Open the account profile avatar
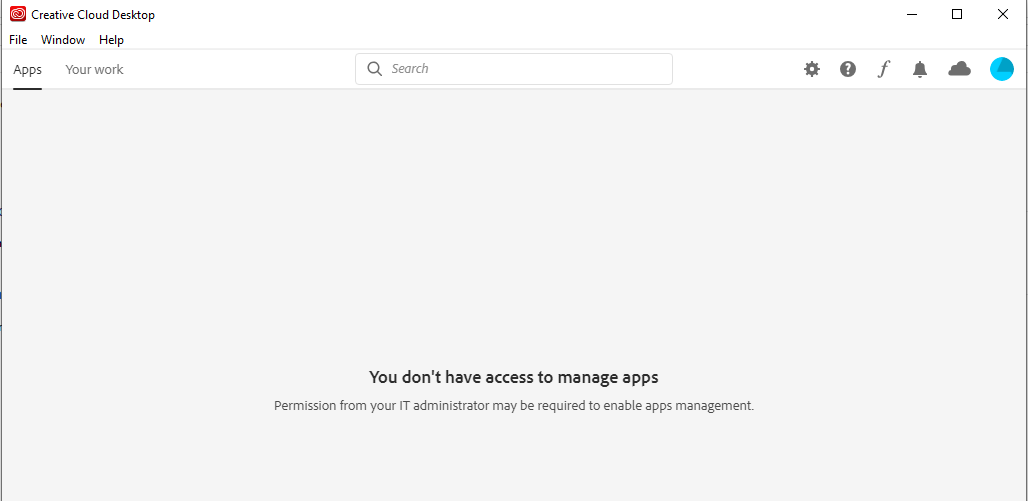1028x501 pixels. [1002, 69]
